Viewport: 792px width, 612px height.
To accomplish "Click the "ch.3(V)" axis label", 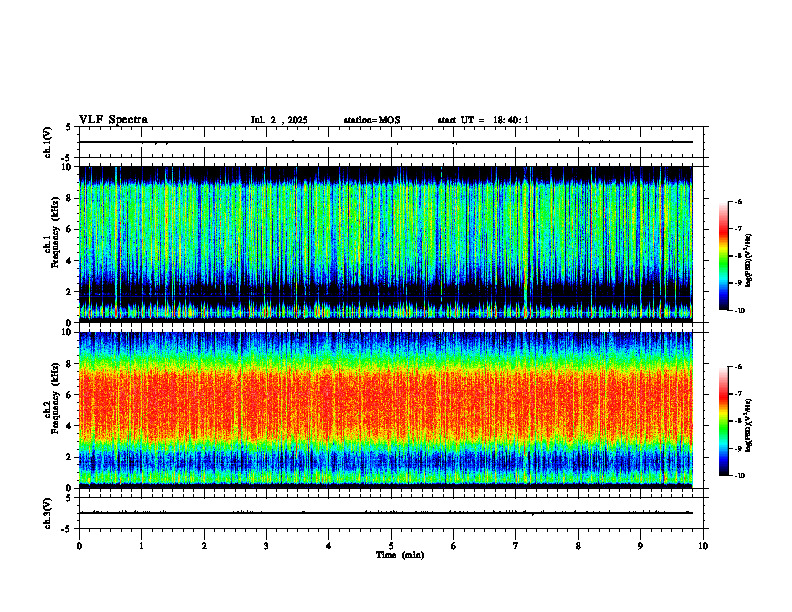I will 47,513.
